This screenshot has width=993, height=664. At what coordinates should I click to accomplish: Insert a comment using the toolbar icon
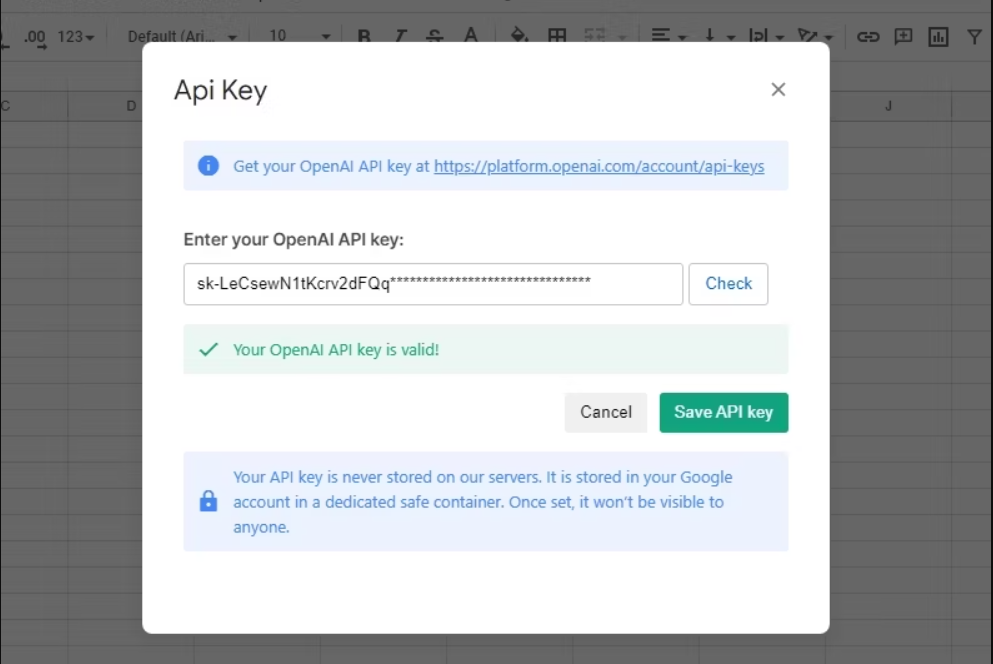[903, 37]
